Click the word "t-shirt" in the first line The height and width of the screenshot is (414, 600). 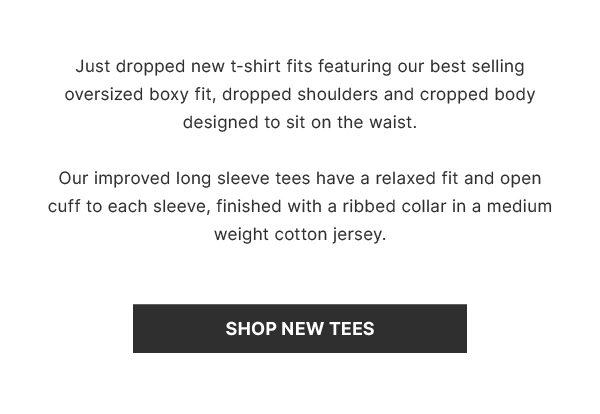click(x=256, y=66)
